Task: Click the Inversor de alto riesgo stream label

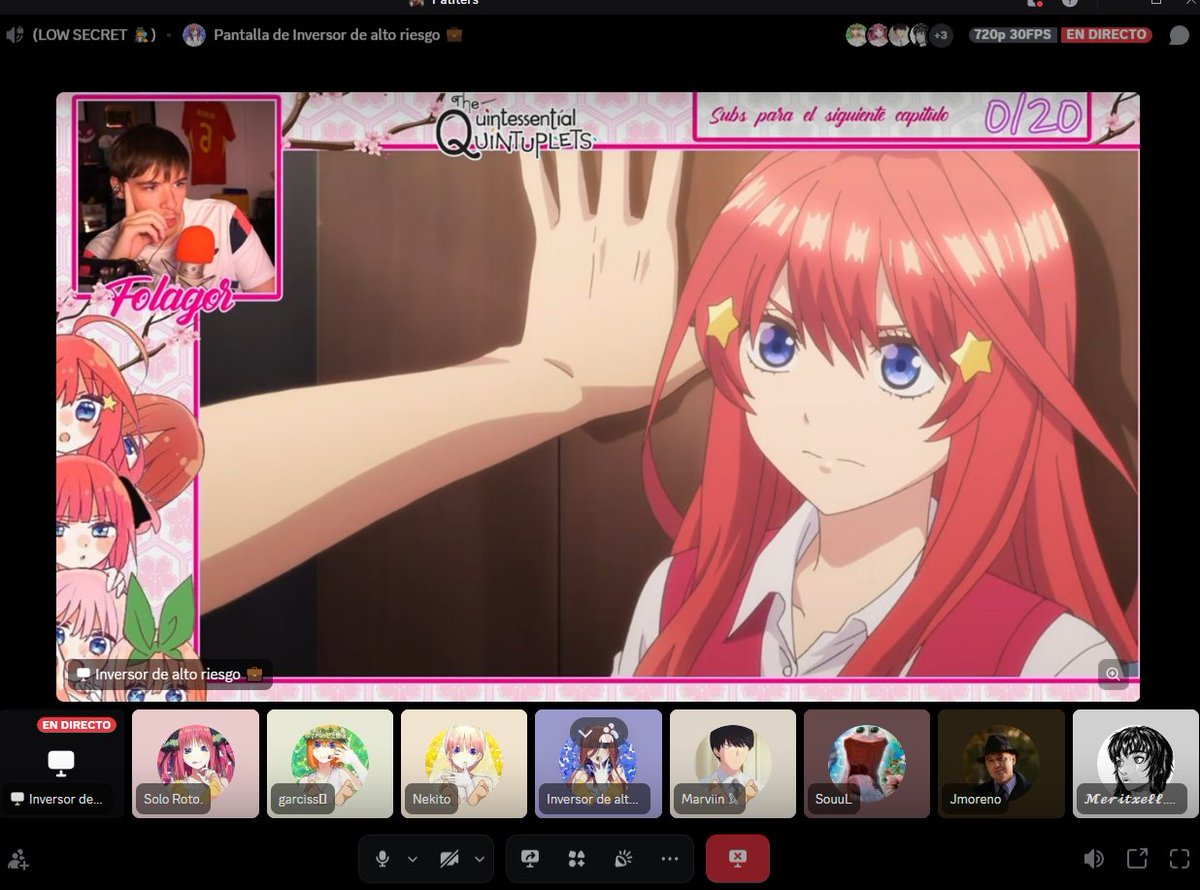Action: 169,674
